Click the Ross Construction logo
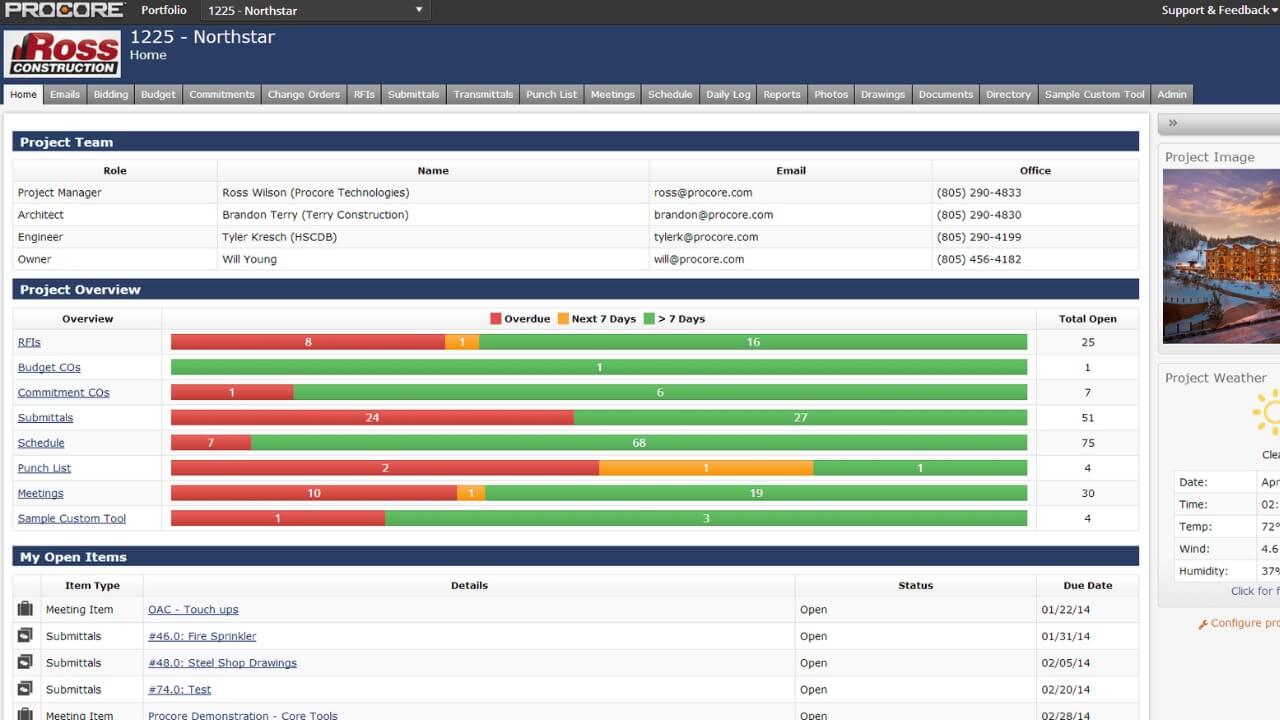Viewport: 1280px width, 720px height. (62, 55)
